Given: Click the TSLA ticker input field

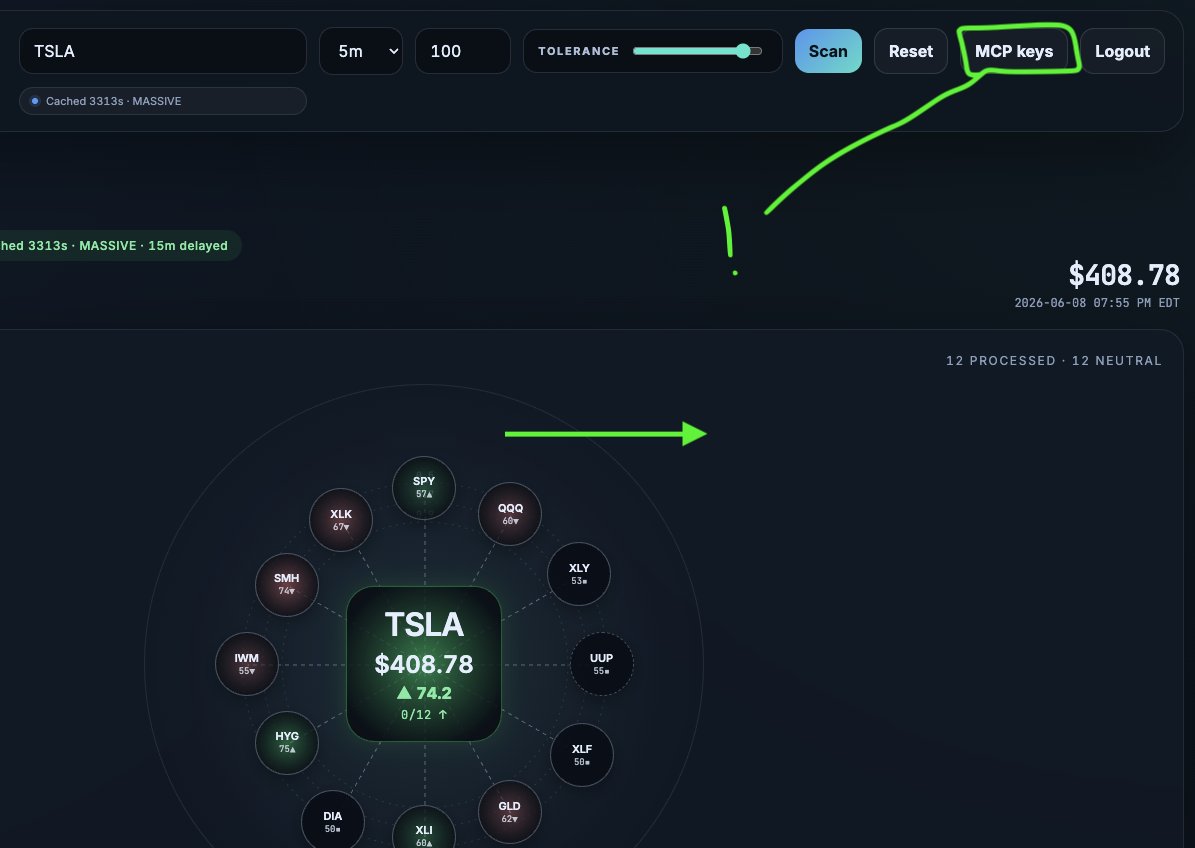Looking at the screenshot, I should 162,51.
